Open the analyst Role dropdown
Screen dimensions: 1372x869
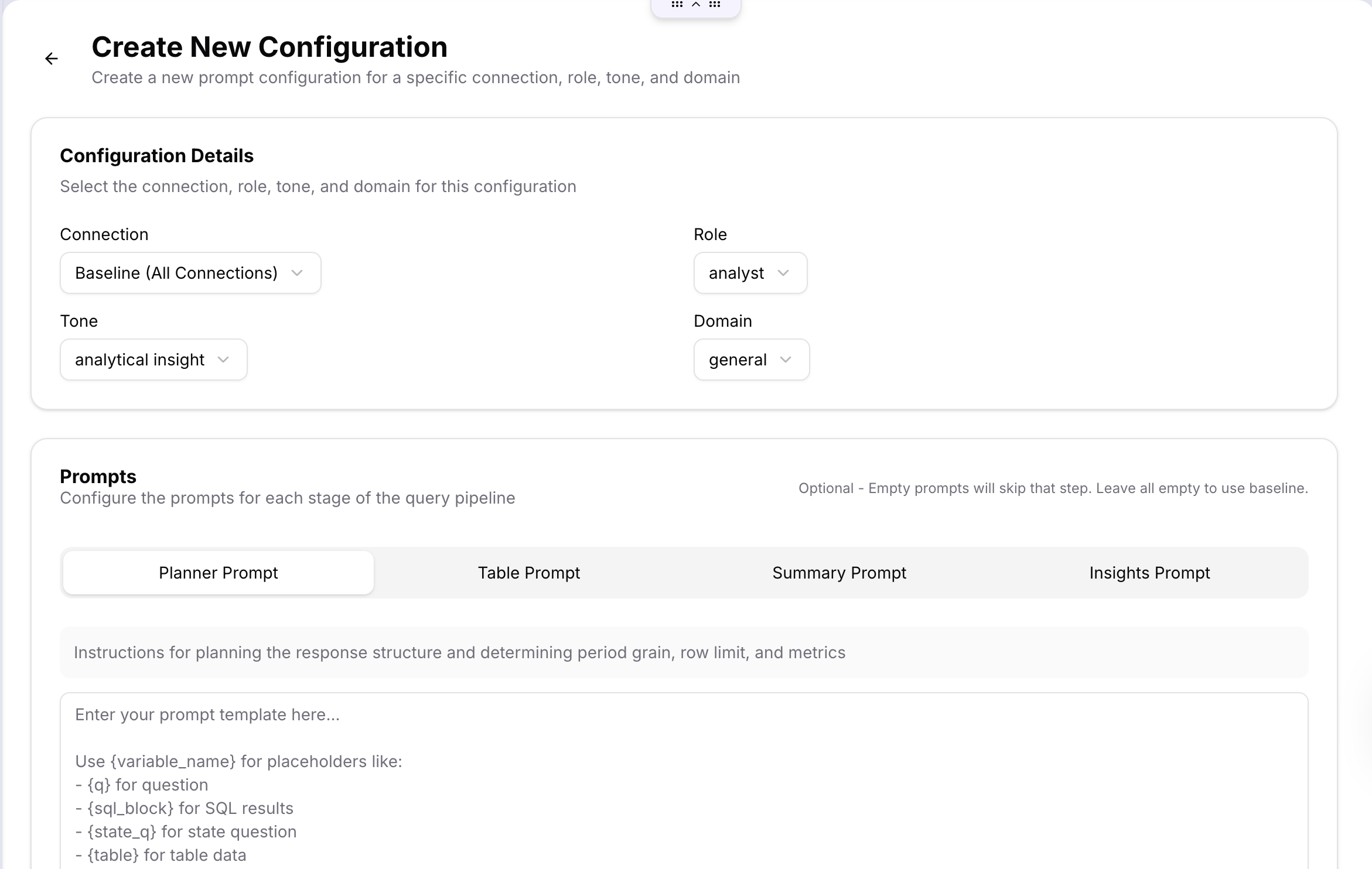coord(750,273)
